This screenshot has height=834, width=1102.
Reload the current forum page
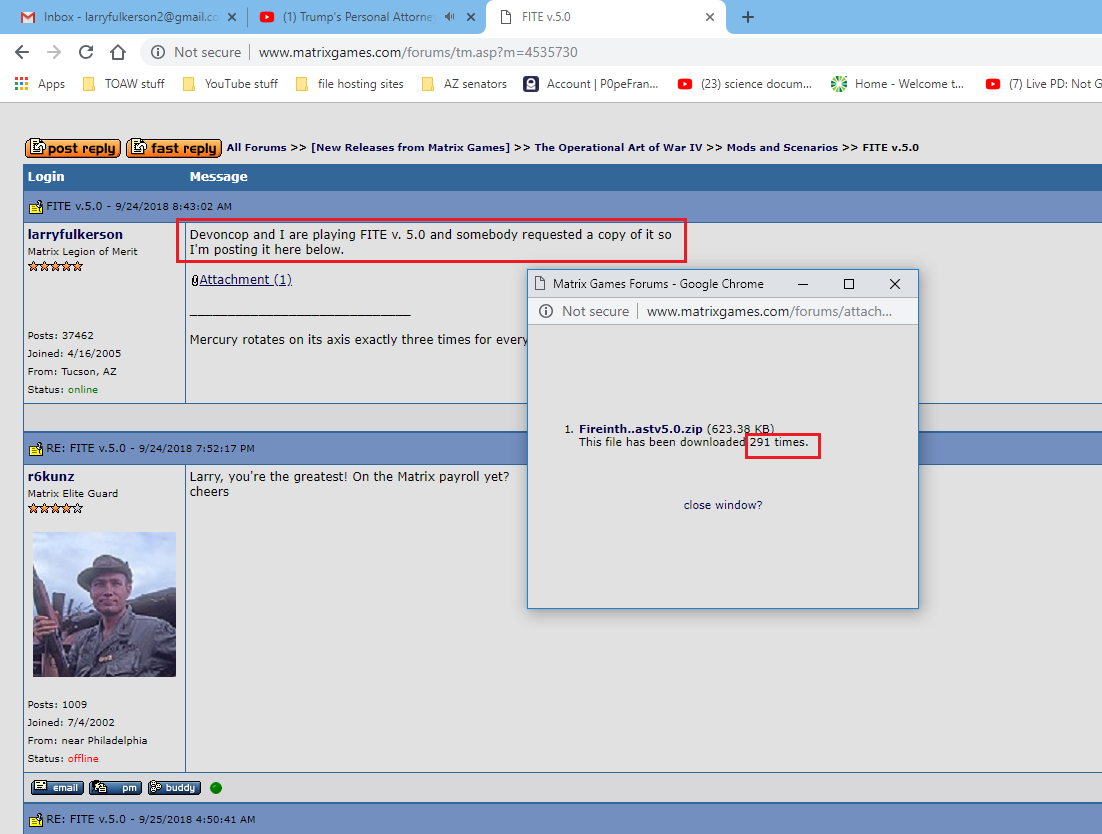(x=86, y=52)
